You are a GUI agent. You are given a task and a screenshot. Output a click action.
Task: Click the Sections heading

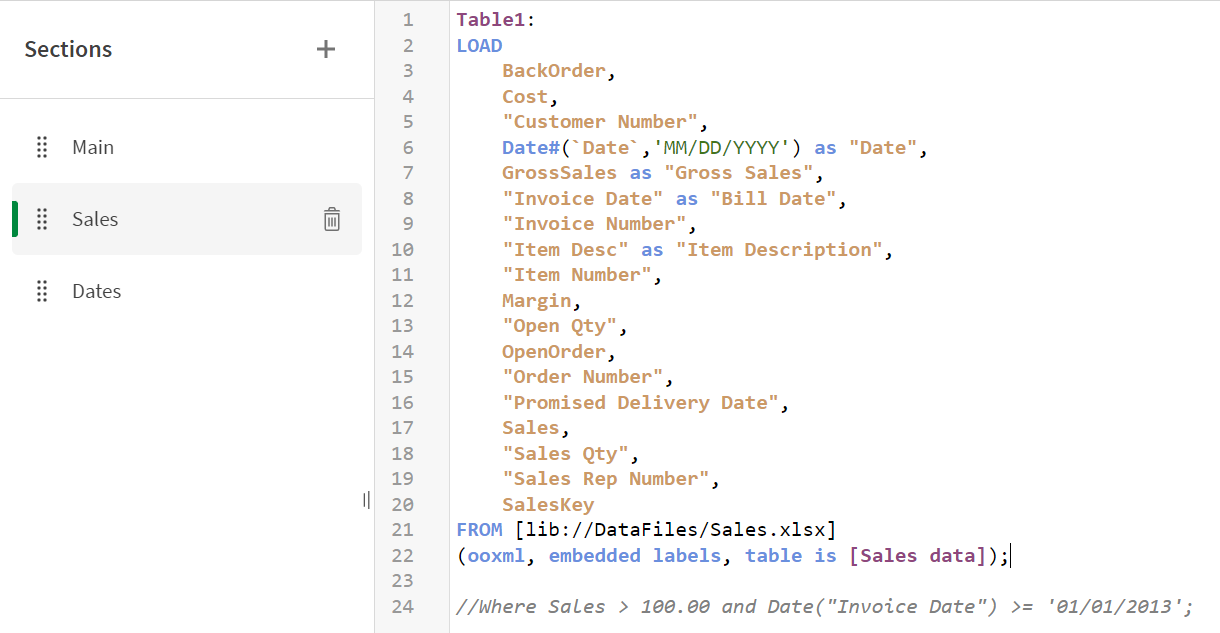pyautogui.click(x=68, y=49)
